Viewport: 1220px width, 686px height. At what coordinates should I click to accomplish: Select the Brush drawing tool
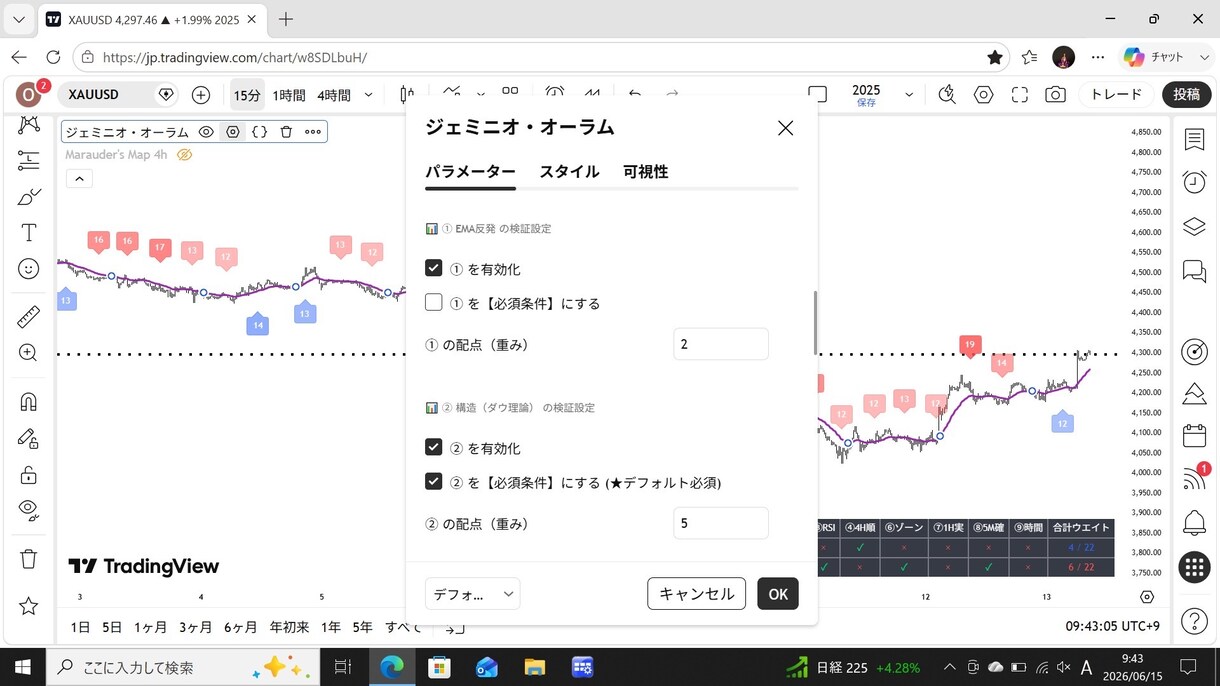pyautogui.click(x=28, y=197)
